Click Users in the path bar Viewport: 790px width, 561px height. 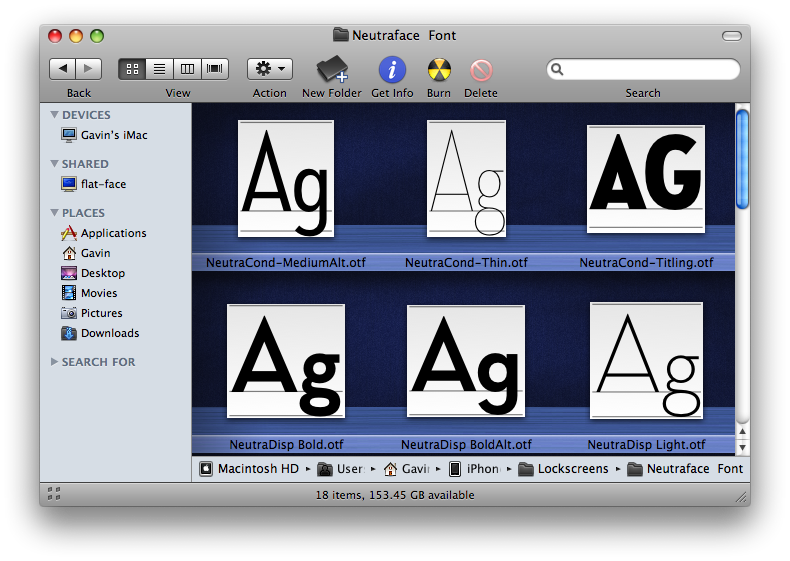click(341, 469)
